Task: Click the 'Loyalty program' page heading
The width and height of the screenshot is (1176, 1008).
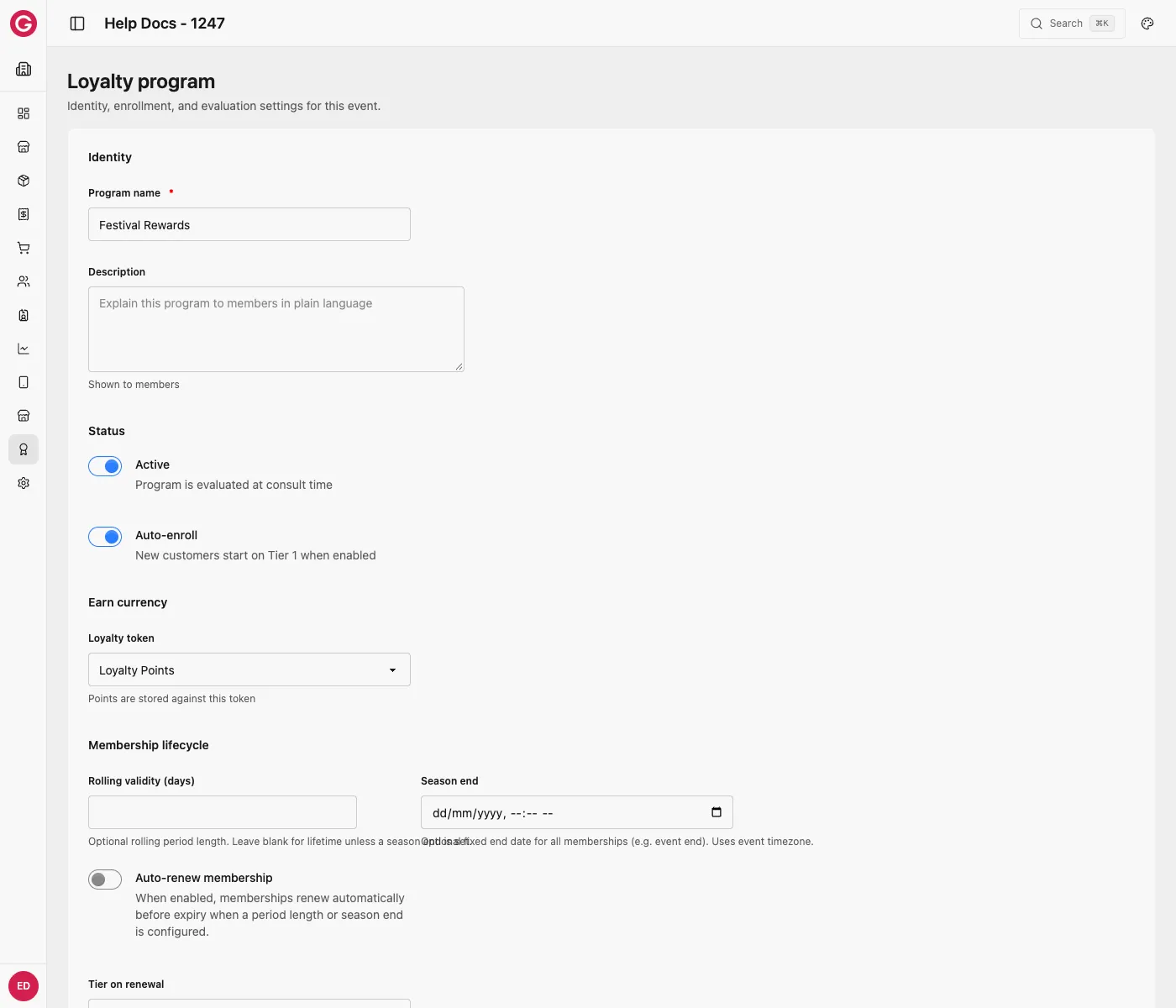Action: 141,81
